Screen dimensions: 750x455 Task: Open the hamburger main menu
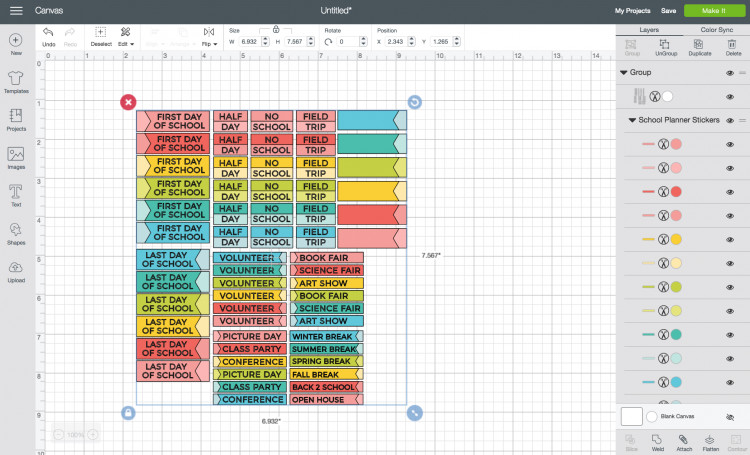pos(16,11)
